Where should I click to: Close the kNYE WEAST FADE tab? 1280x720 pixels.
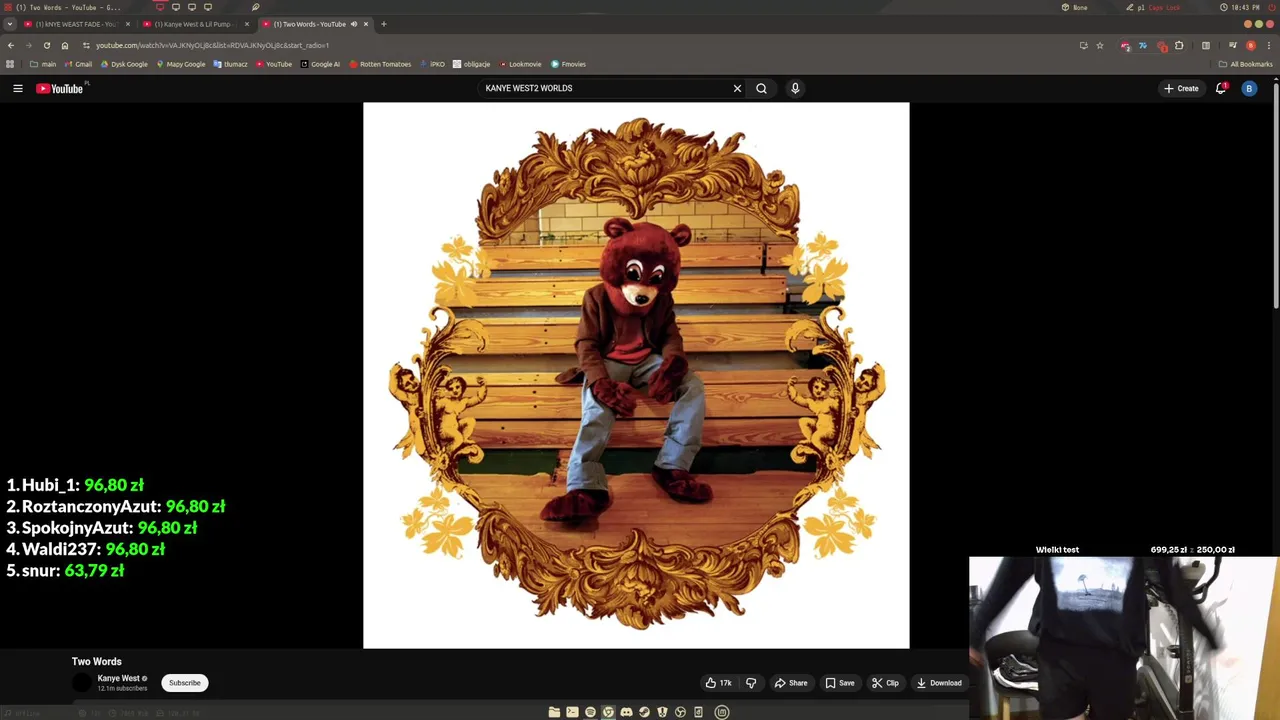pyautogui.click(x=127, y=24)
